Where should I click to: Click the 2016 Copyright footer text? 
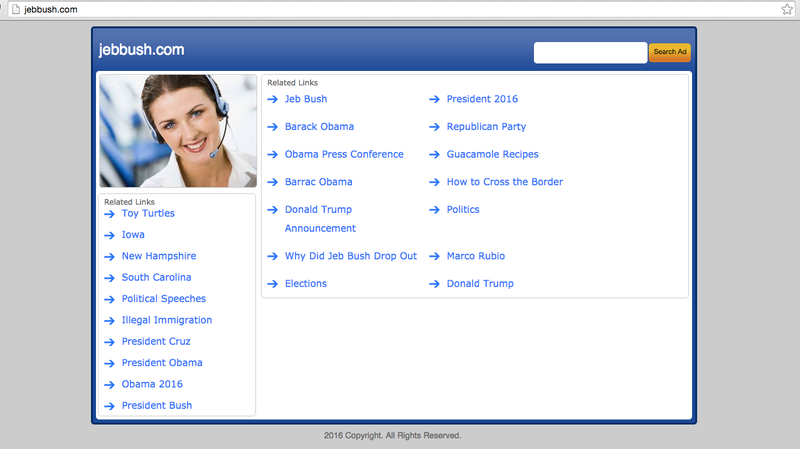pyautogui.click(x=392, y=435)
